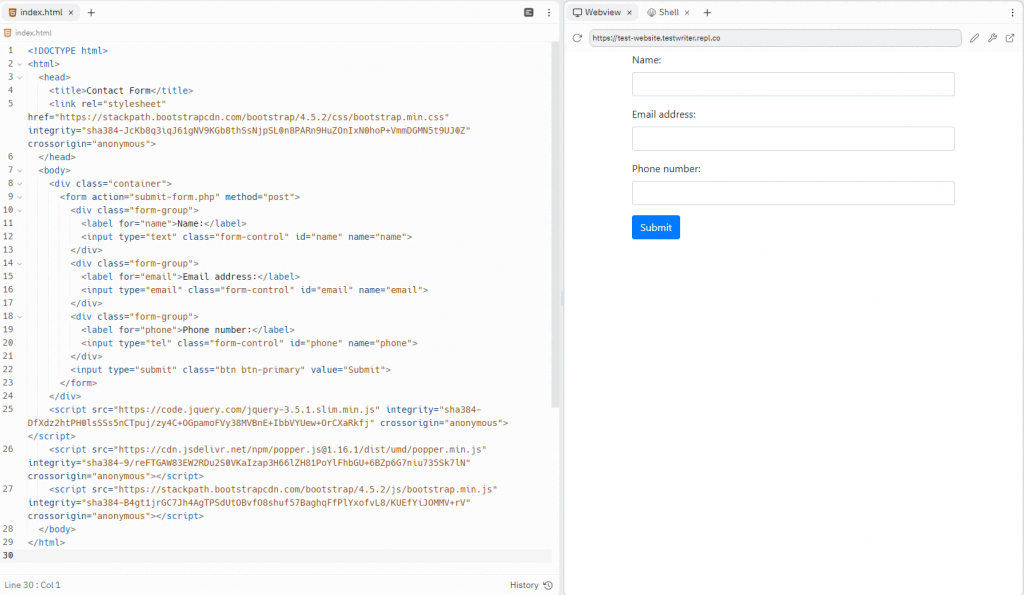This screenshot has height=595, width=1024.
Task: Add a new tab in the editor pane
Action: click(x=91, y=12)
